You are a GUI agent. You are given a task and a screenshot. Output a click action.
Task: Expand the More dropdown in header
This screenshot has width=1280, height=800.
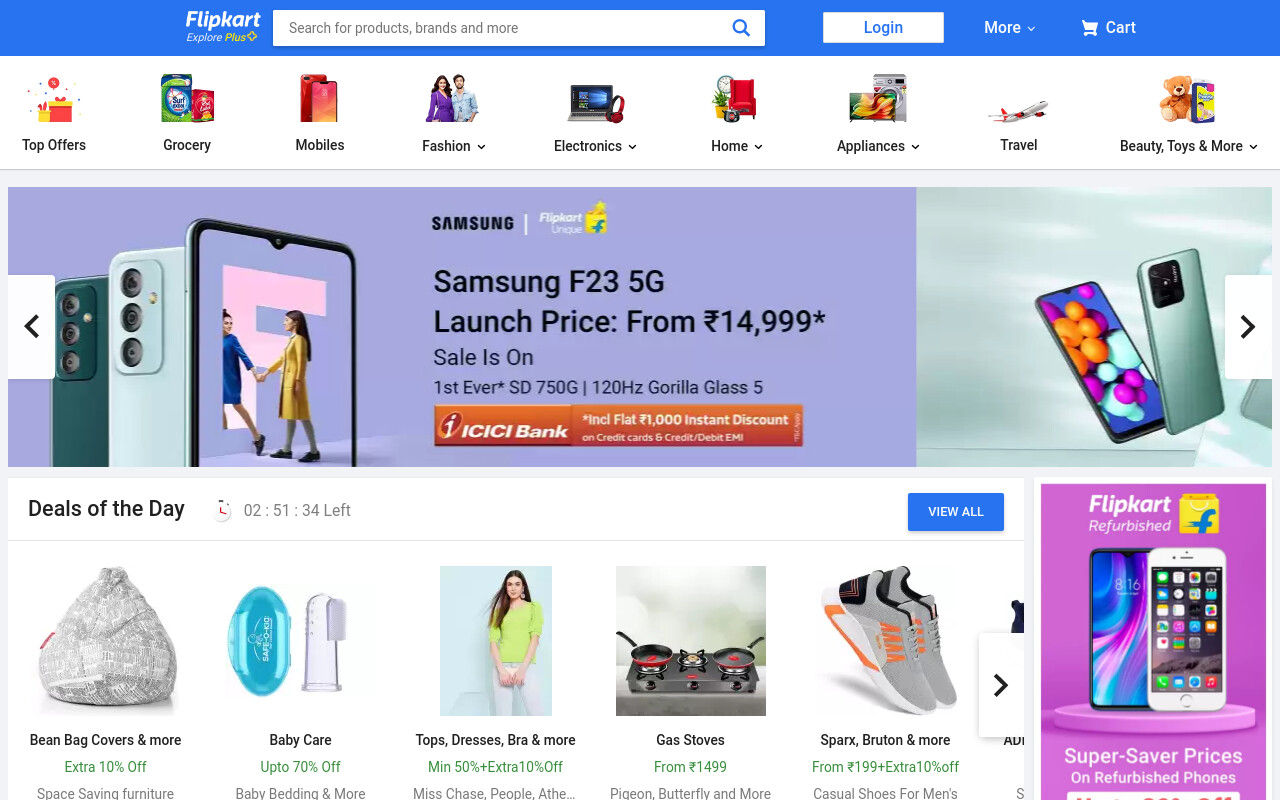(1010, 28)
